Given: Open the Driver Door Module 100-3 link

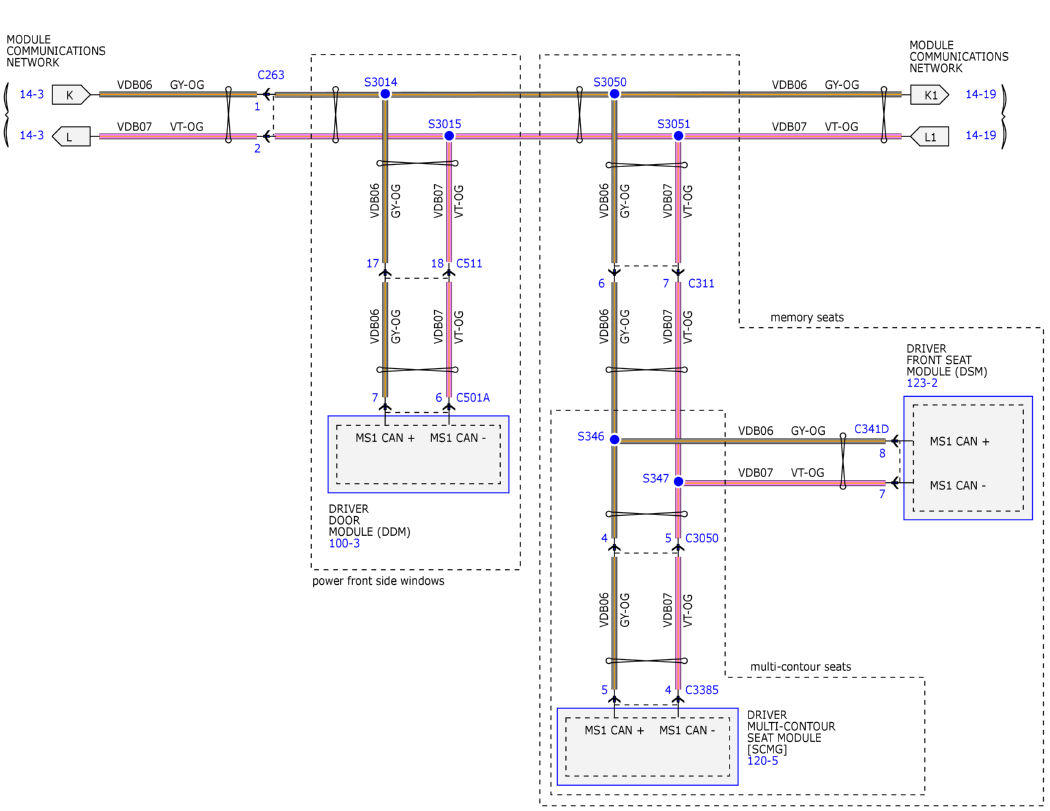Looking at the screenshot, I should [344, 544].
